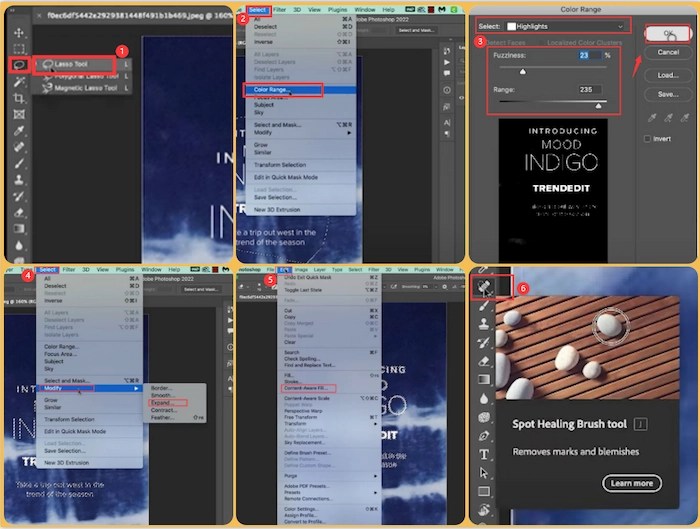
Task: Enable the Invert checkbox in Color Range
Action: tap(647, 139)
